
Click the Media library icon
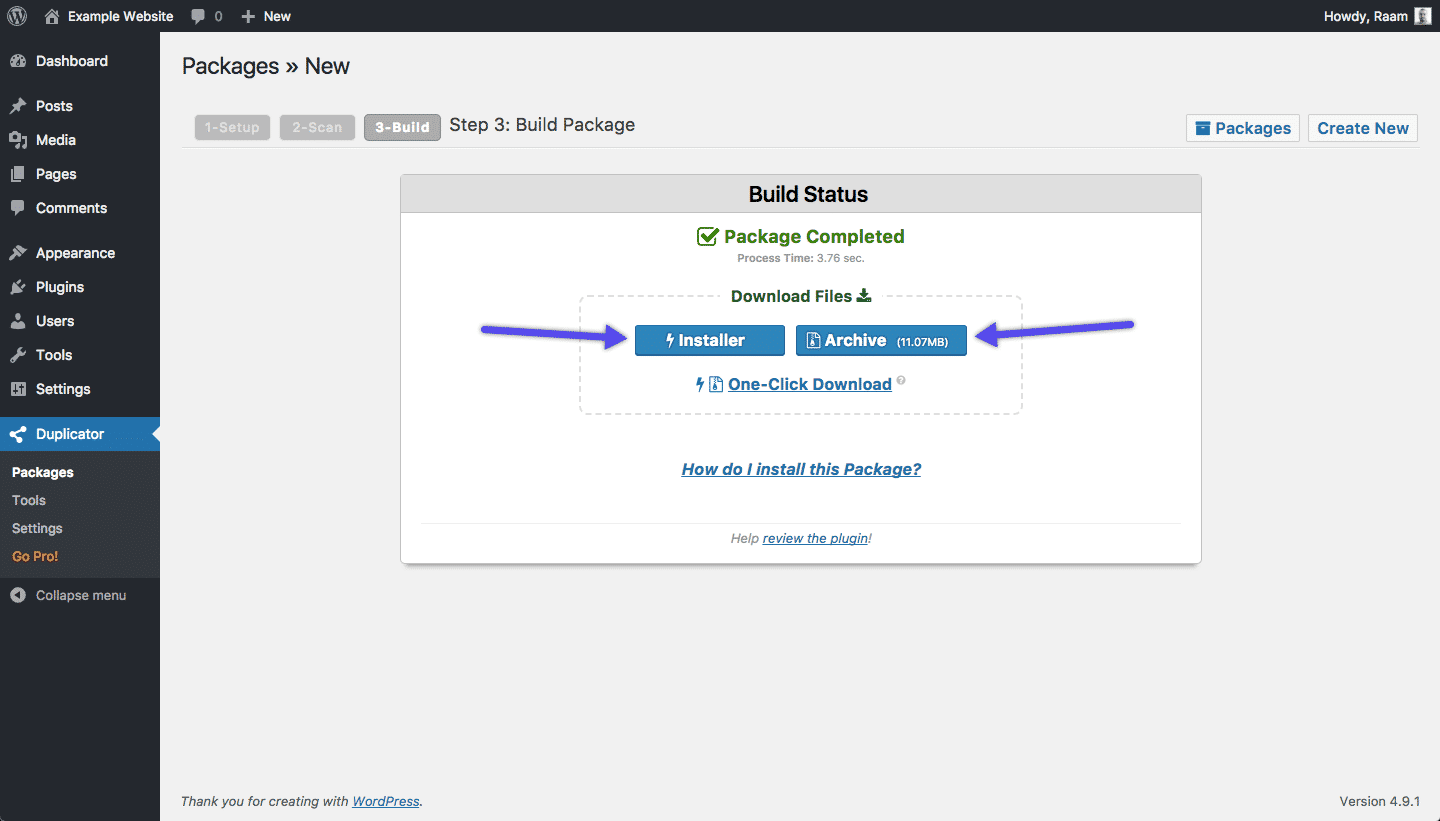click(18, 140)
